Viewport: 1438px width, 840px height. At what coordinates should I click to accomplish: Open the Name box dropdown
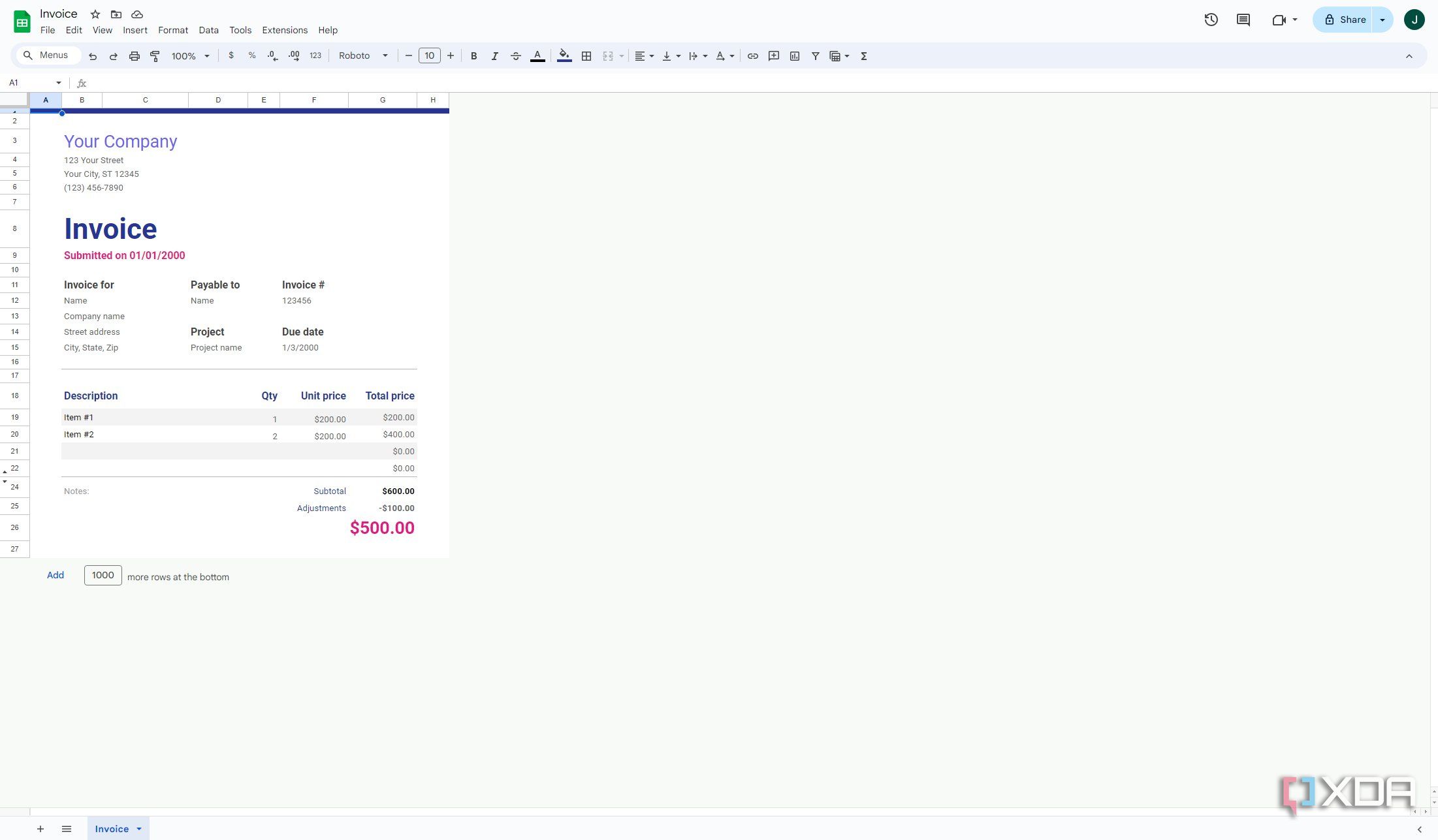[x=58, y=83]
